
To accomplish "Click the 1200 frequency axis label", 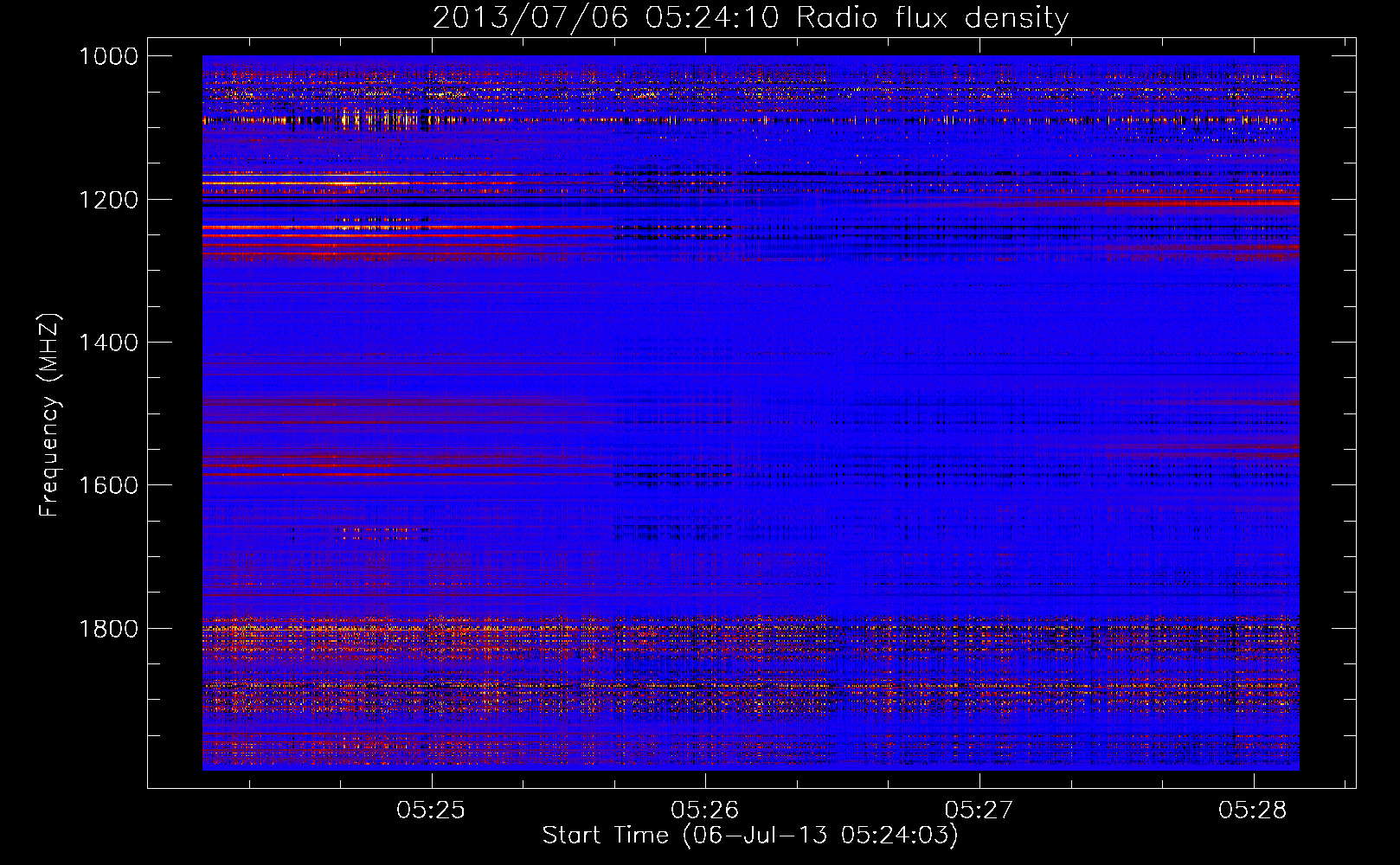I will 108,200.
